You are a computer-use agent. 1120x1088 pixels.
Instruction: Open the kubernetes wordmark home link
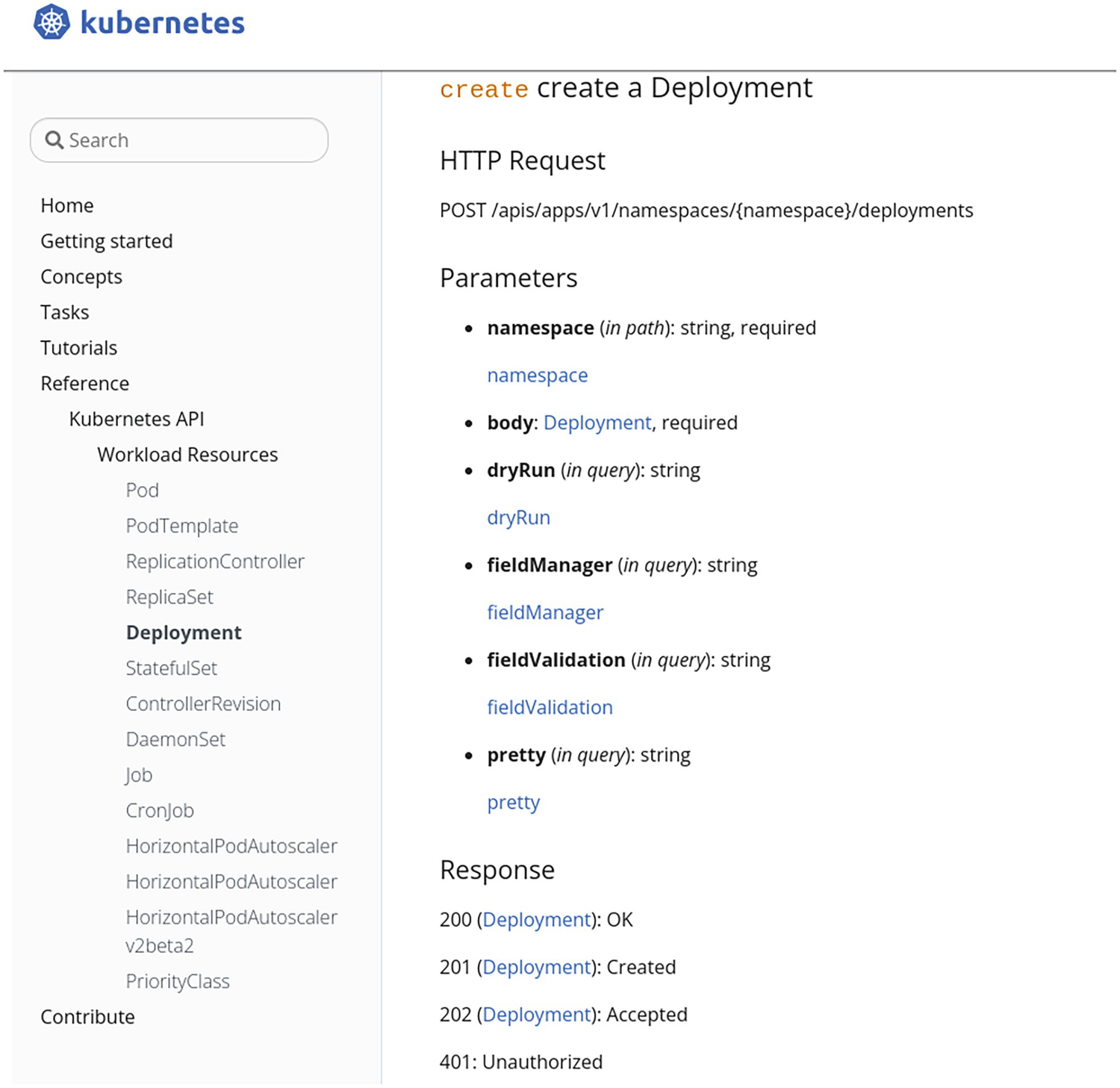(x=162, y=23)
